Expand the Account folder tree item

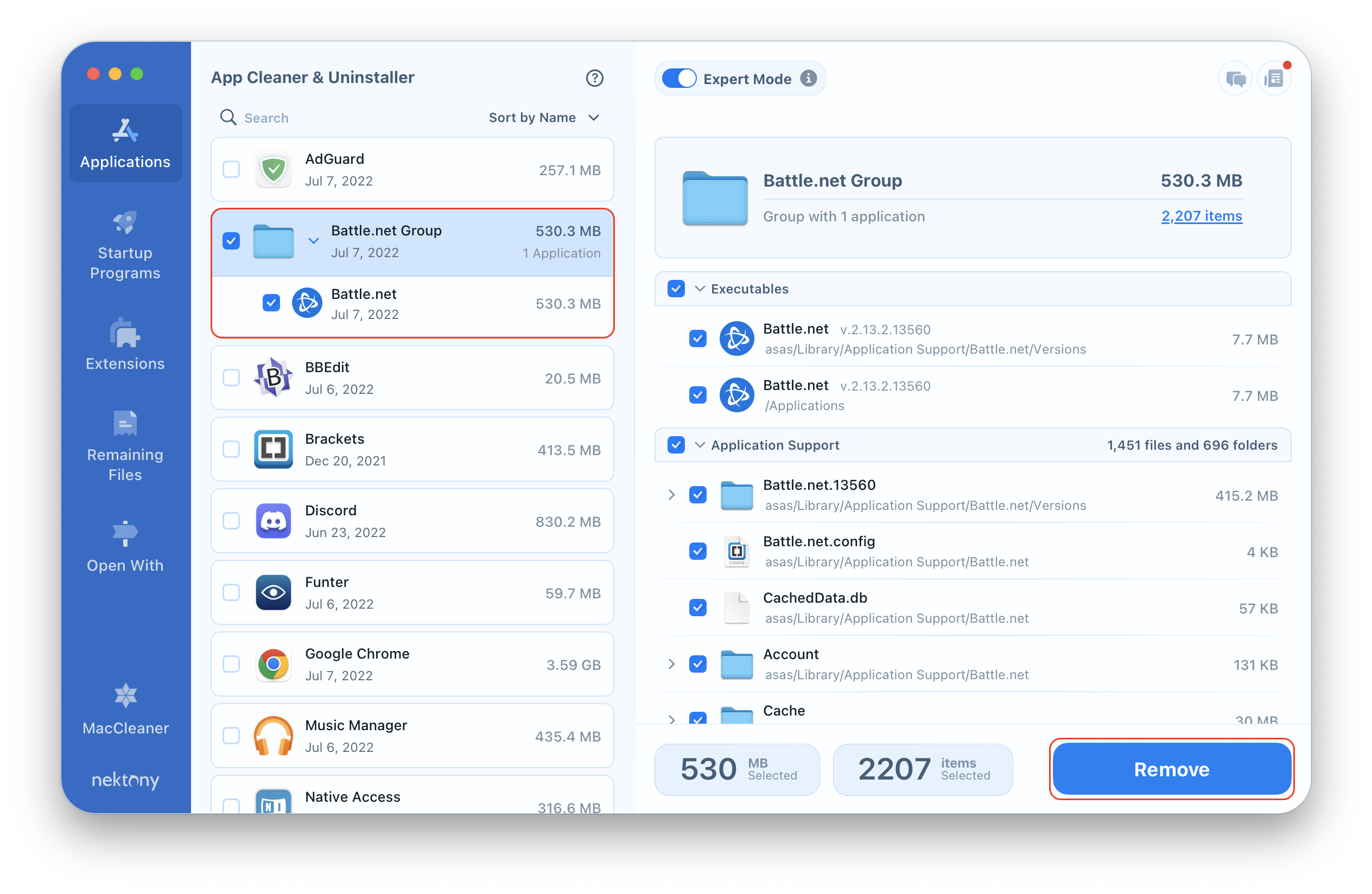pyautogui.click(x=670, y=664)
